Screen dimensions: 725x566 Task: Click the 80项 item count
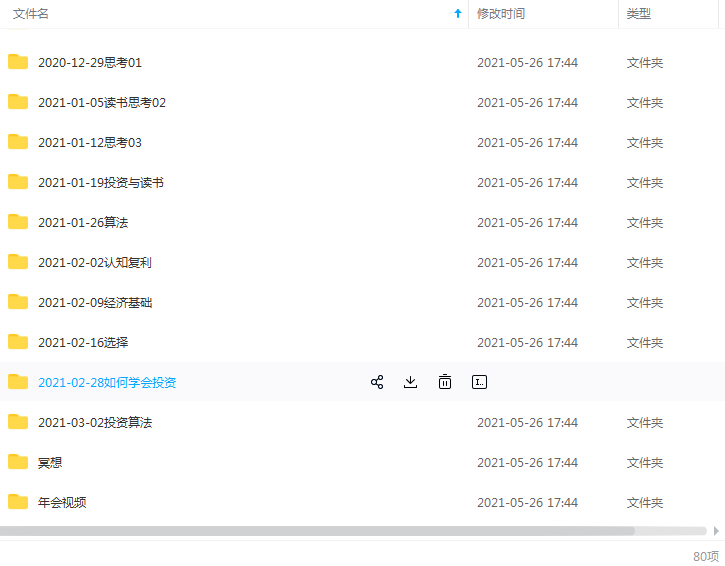[706, 556]
